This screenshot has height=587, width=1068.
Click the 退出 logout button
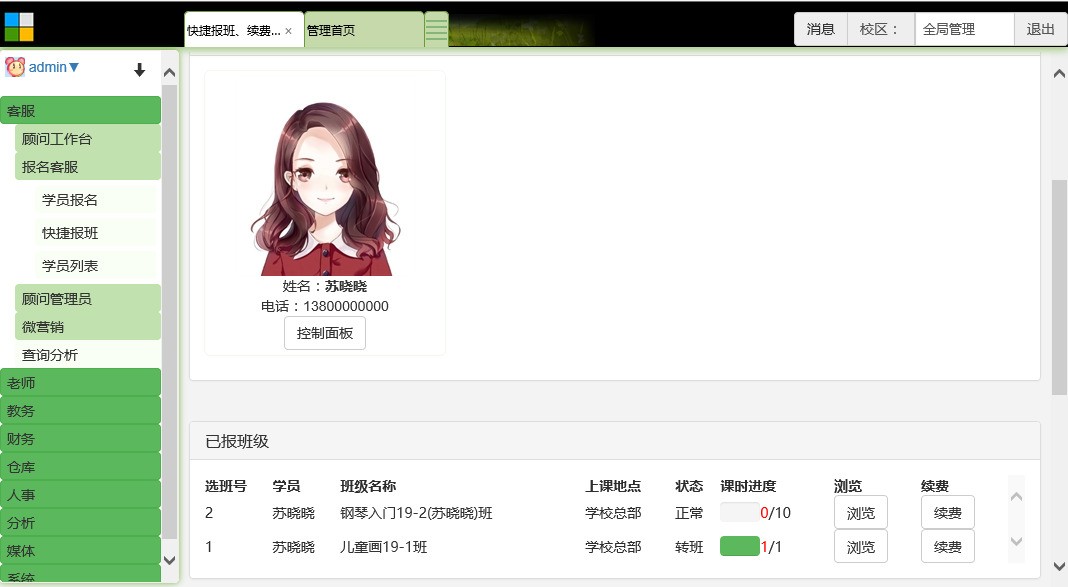[x=1040, y=29]
